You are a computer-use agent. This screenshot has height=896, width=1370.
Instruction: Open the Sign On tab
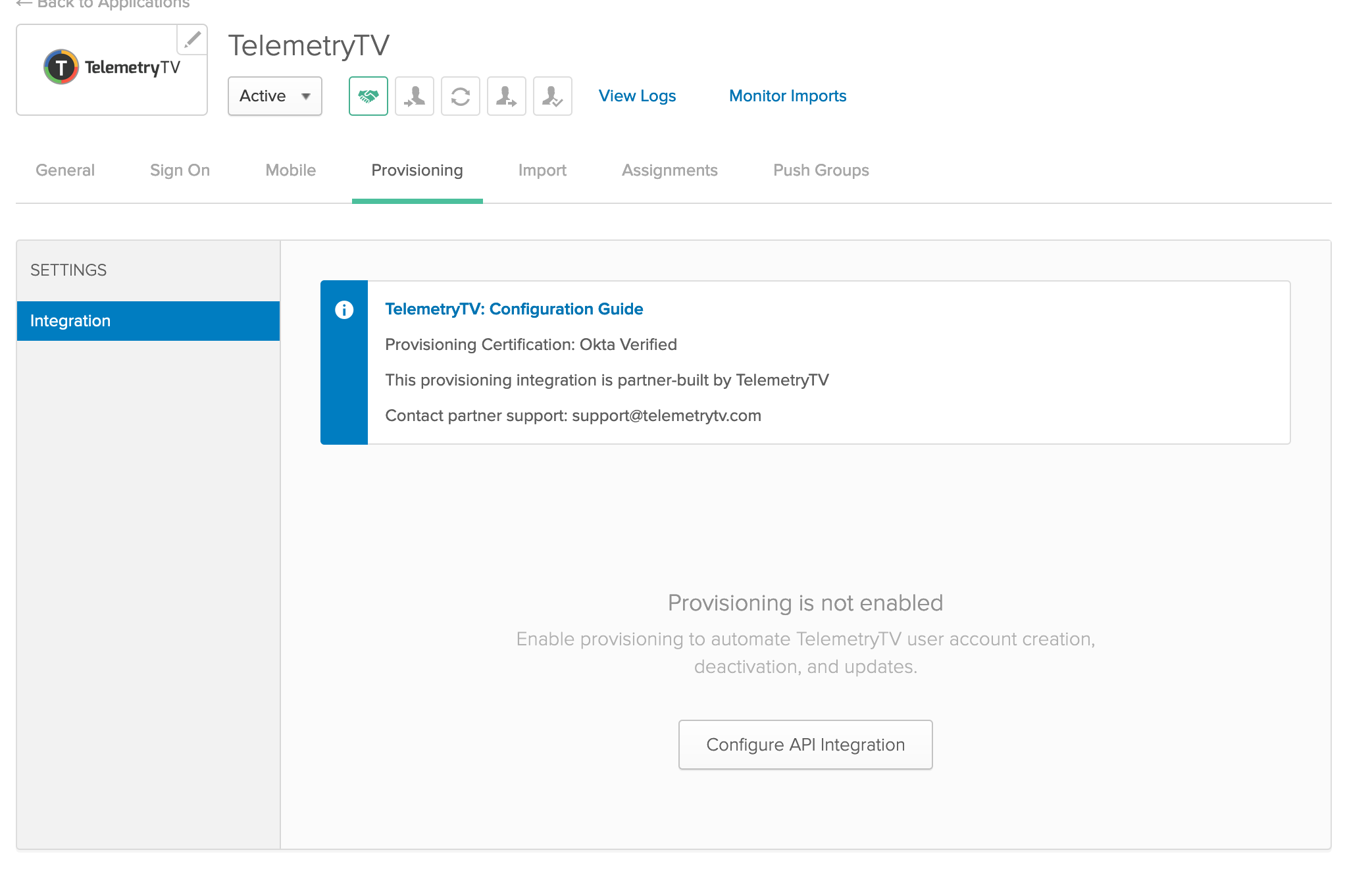pos(180,170)
